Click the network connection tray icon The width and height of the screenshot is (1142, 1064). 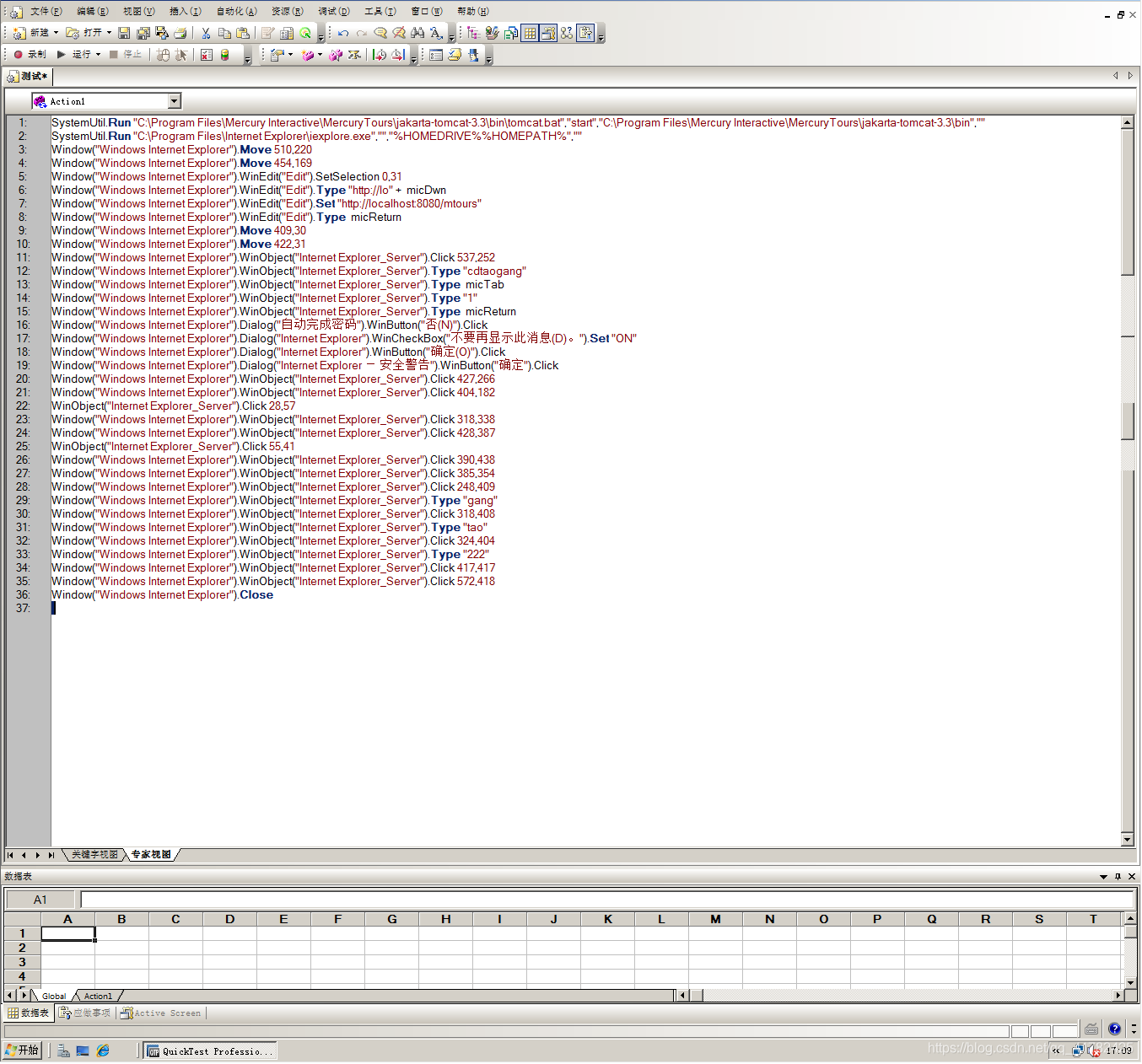tap(1078, 1051)
